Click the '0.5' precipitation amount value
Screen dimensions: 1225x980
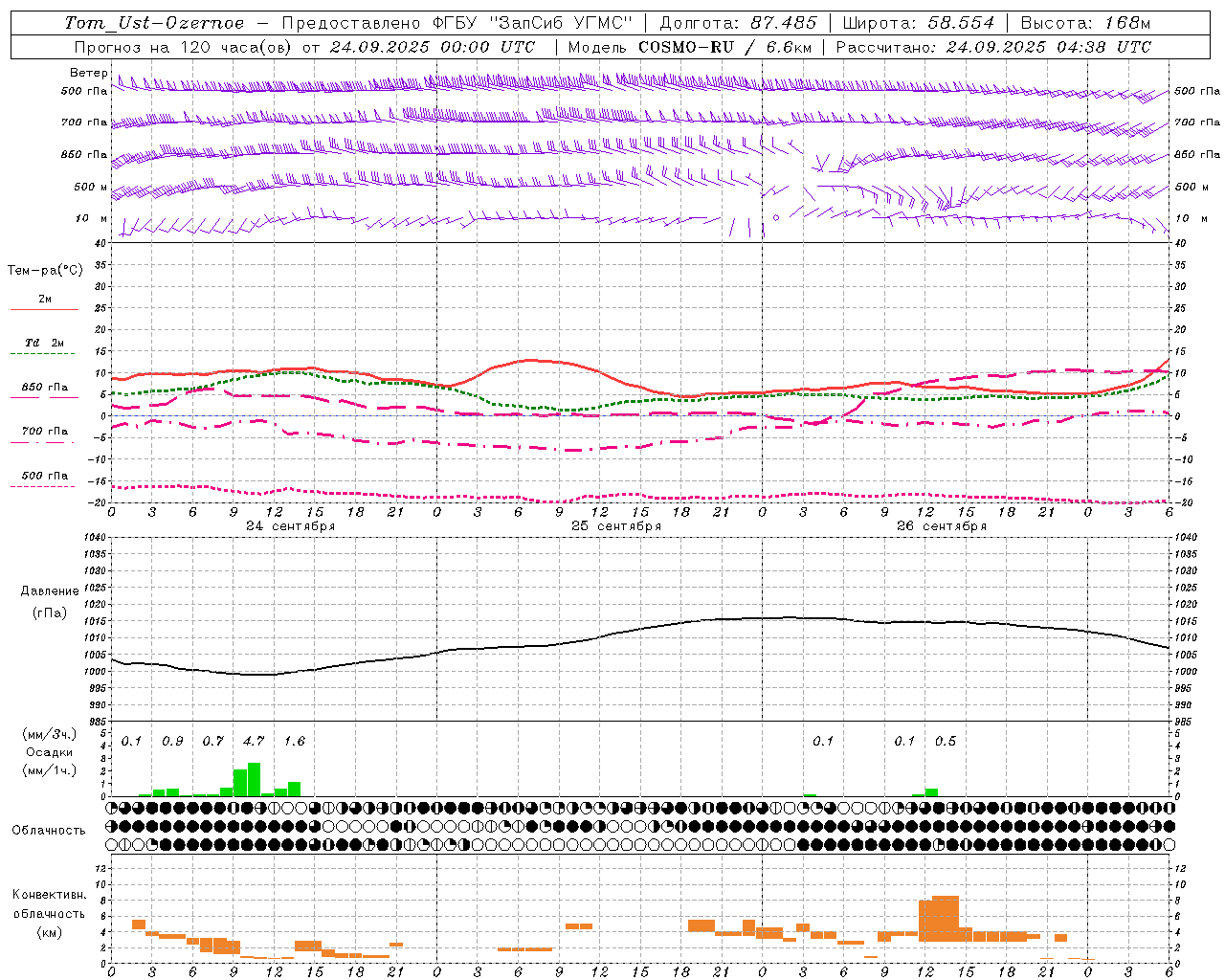(x=946, y=741)
